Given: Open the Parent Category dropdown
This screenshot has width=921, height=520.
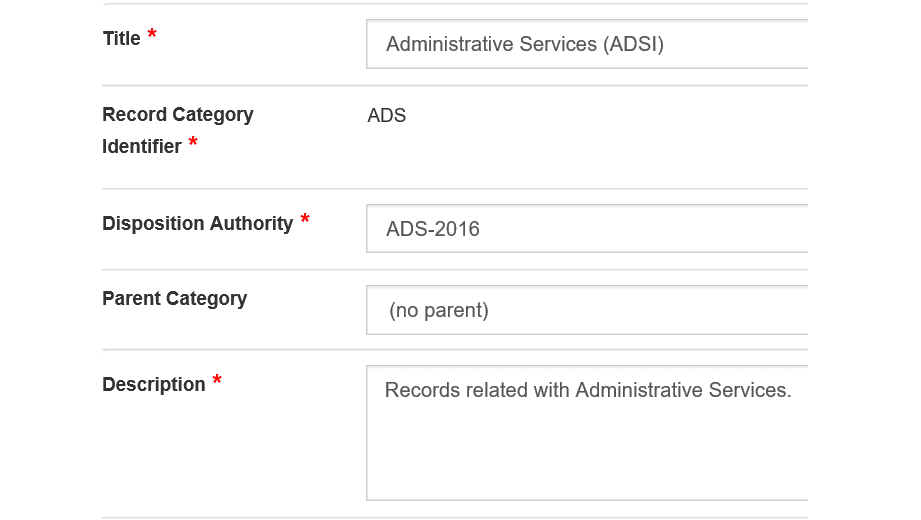Looking at the screenshot, I should point(587,310).
